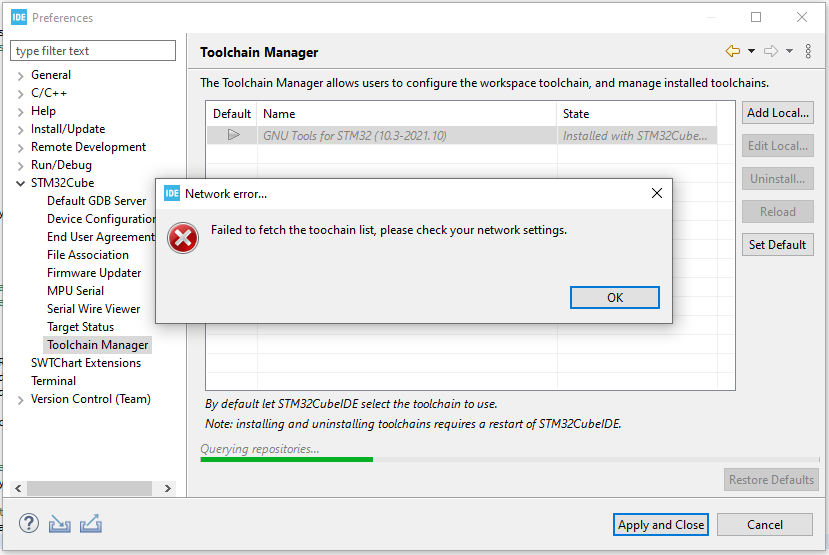829x555 pixels.
Task: Select Serial Wire Viewer page
Action: click(x=94, y=309)
